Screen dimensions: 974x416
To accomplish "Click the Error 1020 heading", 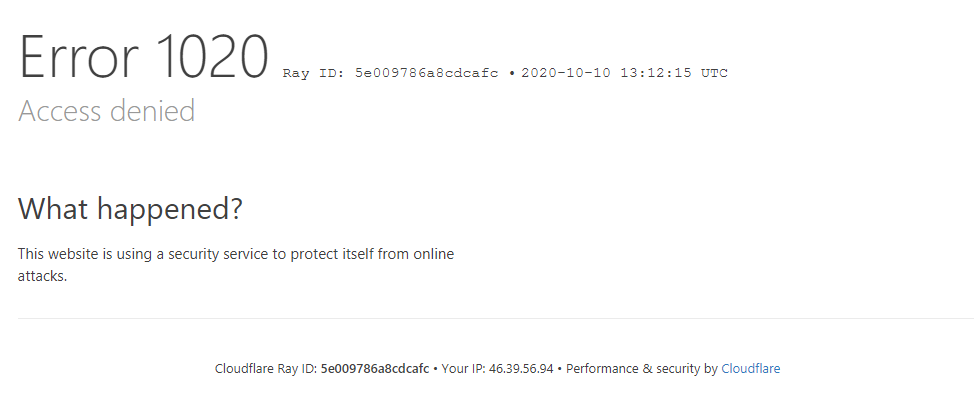I will point(143,57).
